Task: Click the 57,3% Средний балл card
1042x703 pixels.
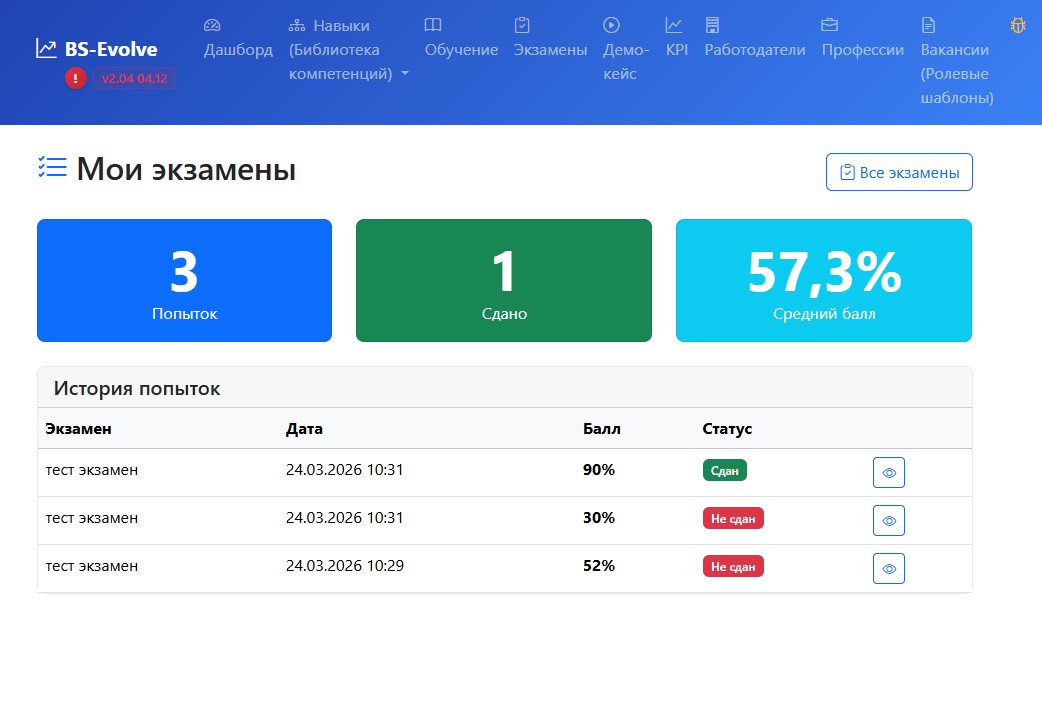Action: tap(824, 280)
